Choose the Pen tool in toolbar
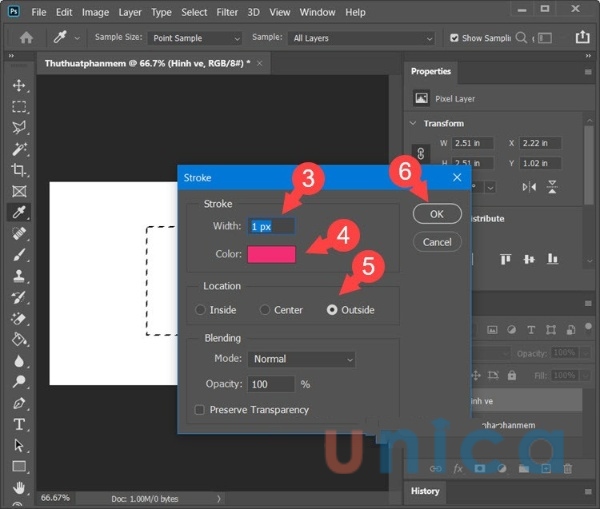This screenshot has height=509, width=600. coord(19,403)
